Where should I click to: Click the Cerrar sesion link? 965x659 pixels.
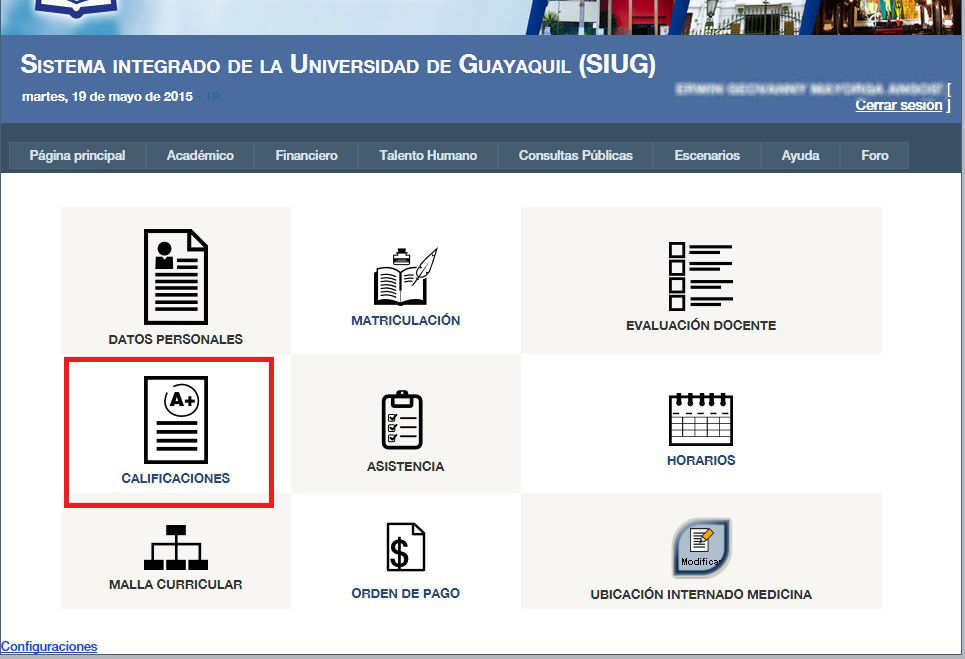[x=898, y=104]
